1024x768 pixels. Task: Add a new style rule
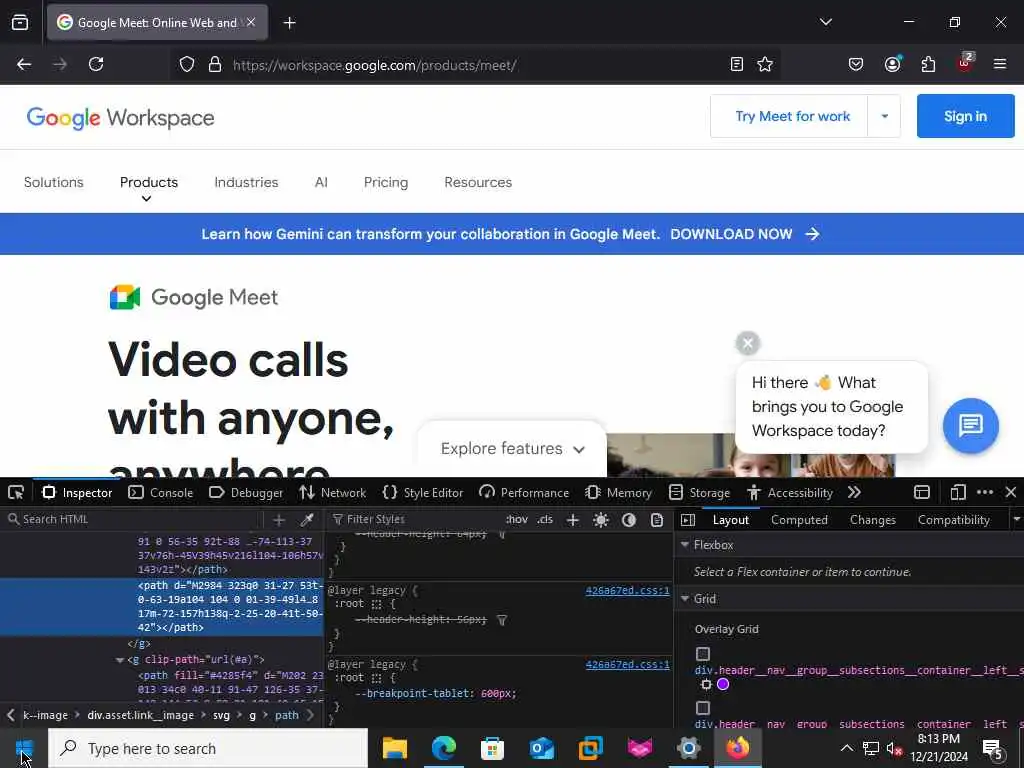click(573, 520)
